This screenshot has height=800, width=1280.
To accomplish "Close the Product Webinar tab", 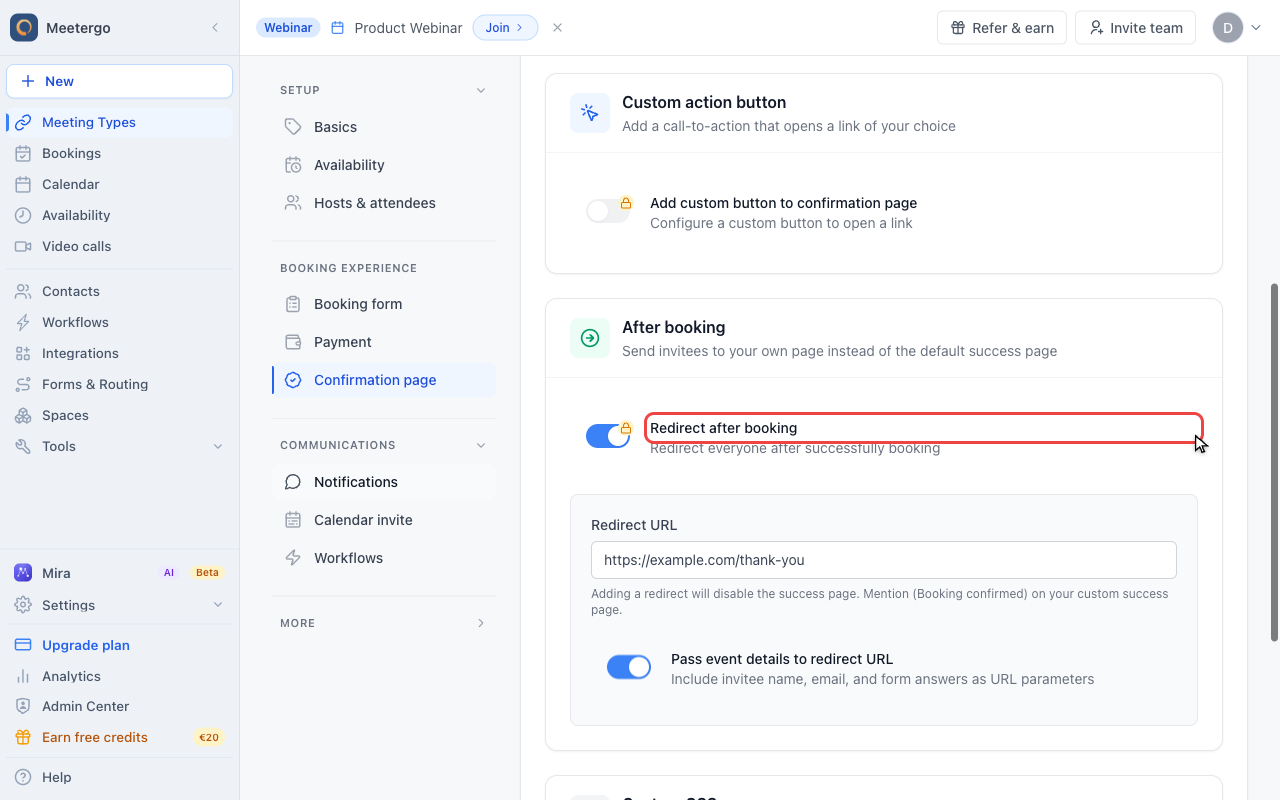I will (558, 28).
